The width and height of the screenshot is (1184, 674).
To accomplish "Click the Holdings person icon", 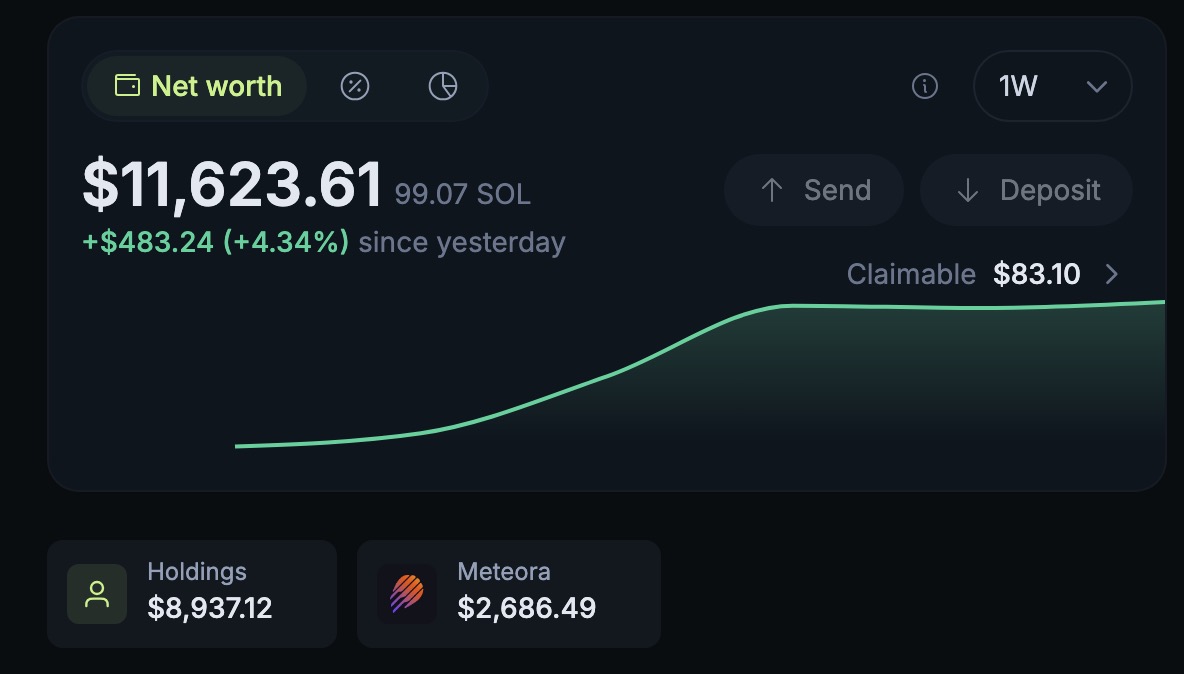I will 97,594.
